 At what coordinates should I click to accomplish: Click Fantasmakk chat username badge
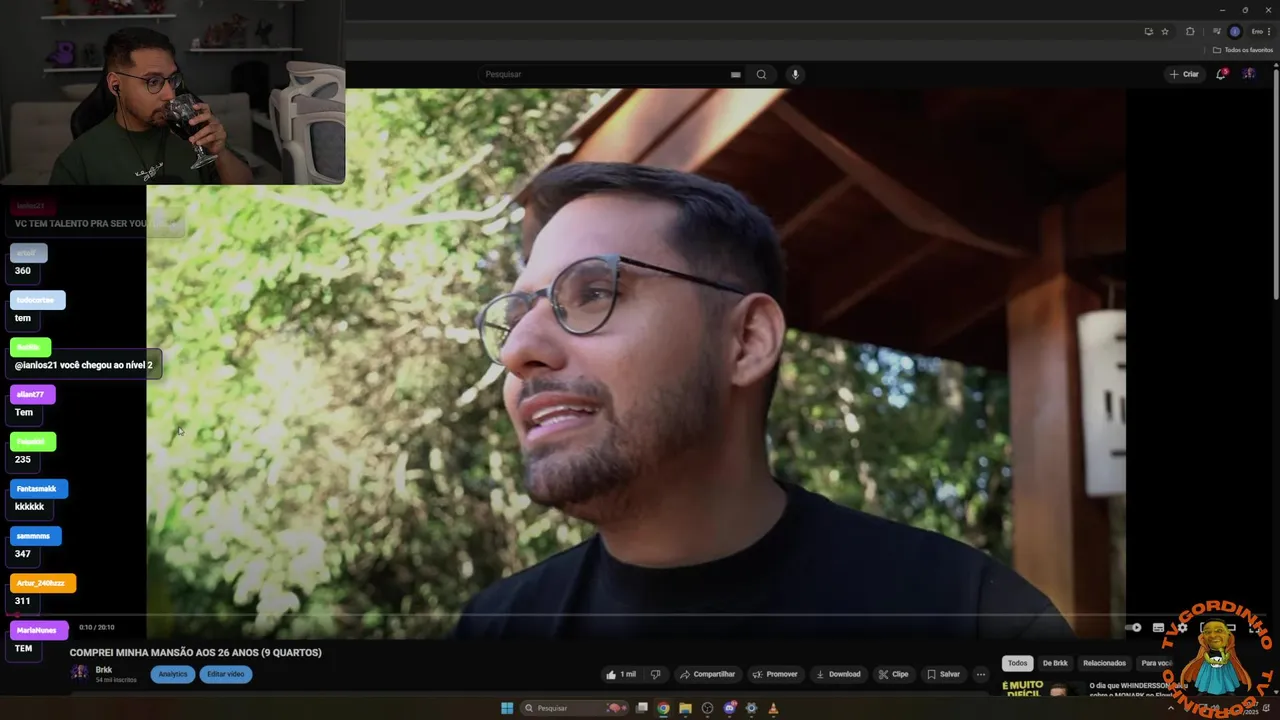39,489
